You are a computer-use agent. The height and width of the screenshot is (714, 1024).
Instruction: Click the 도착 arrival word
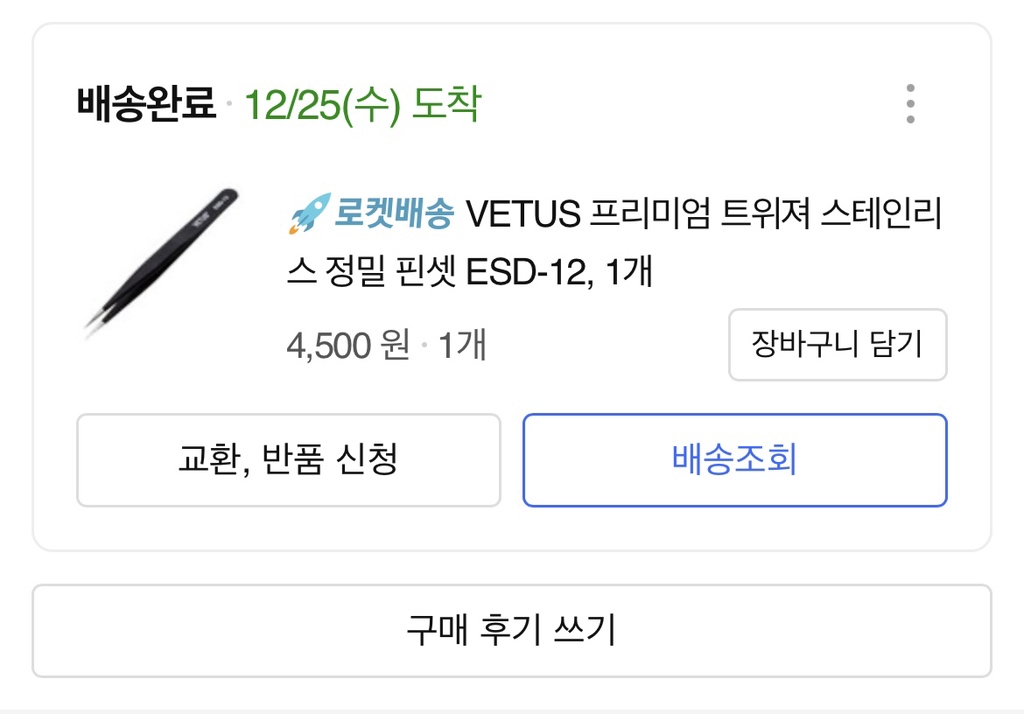[447, 104]
